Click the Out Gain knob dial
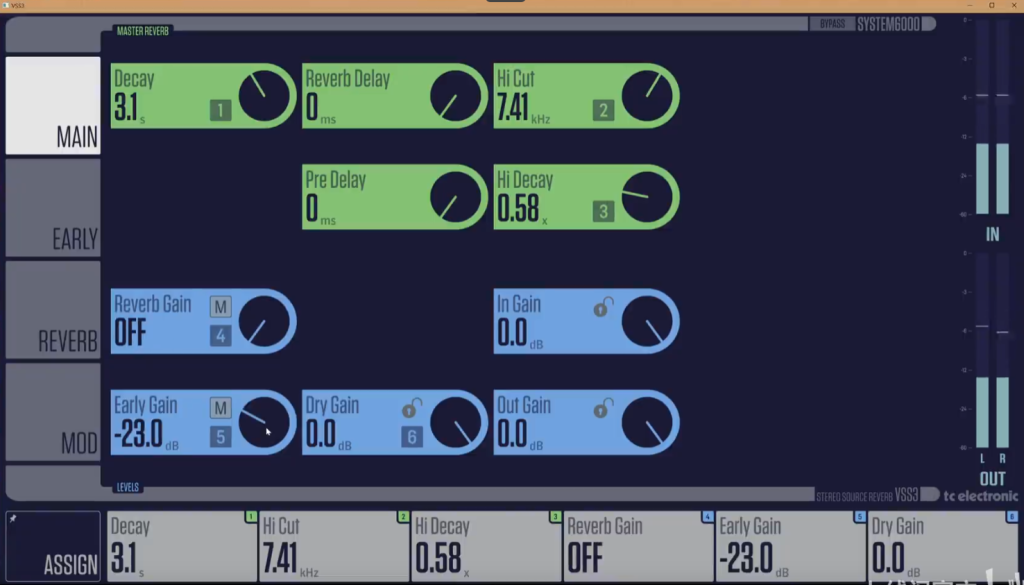 tap(647, 422)
